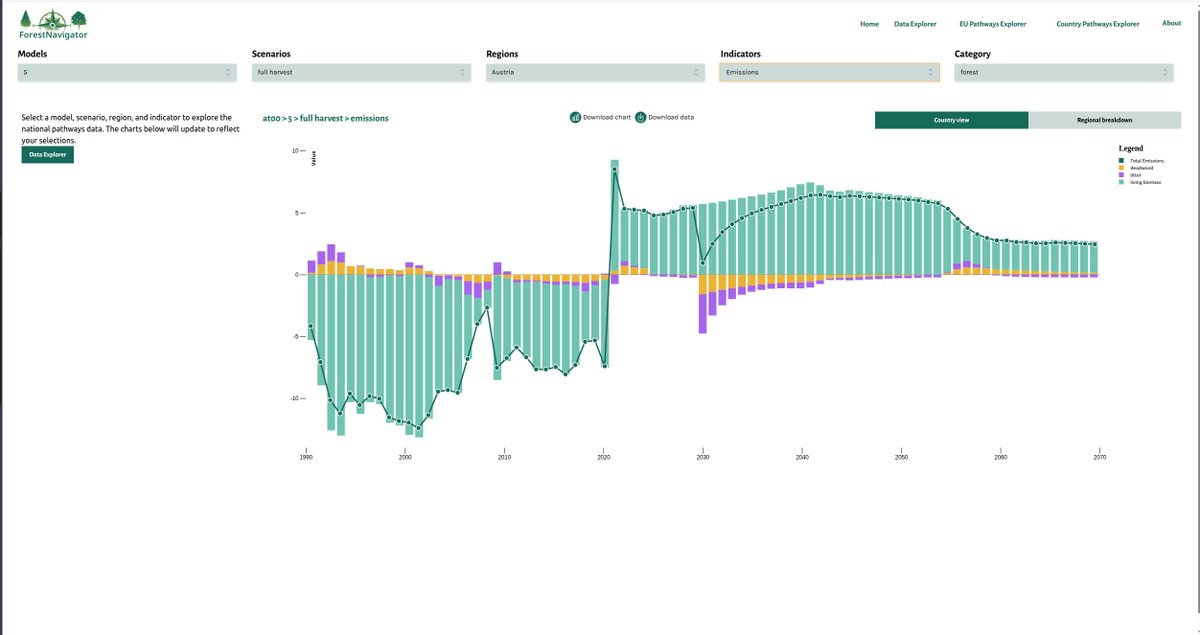Switch to Country view tab
Screen dimensions: 1200x635
(x=951, y=120)
